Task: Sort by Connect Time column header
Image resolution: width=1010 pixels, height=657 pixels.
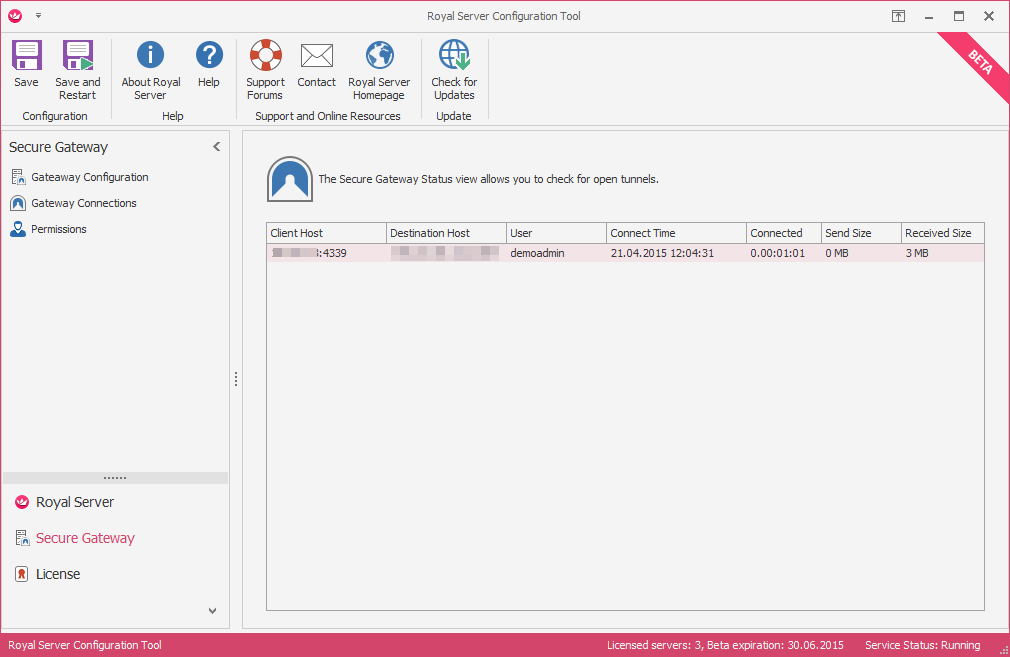Action: (x=676, y=233)
